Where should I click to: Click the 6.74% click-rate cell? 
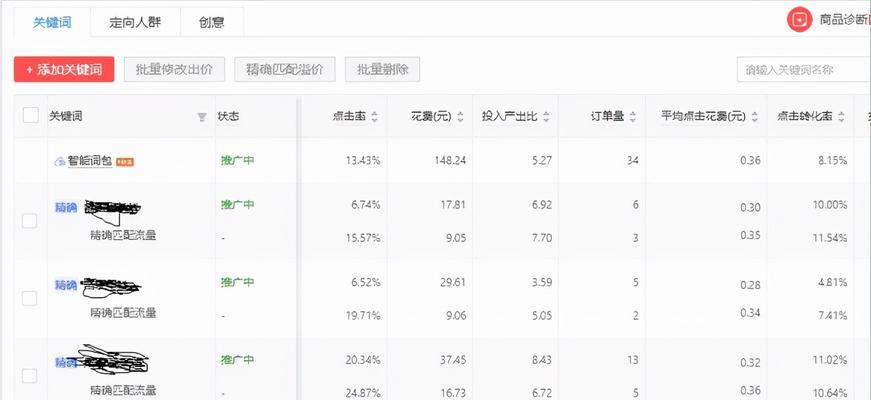click(x=366, y=205)
